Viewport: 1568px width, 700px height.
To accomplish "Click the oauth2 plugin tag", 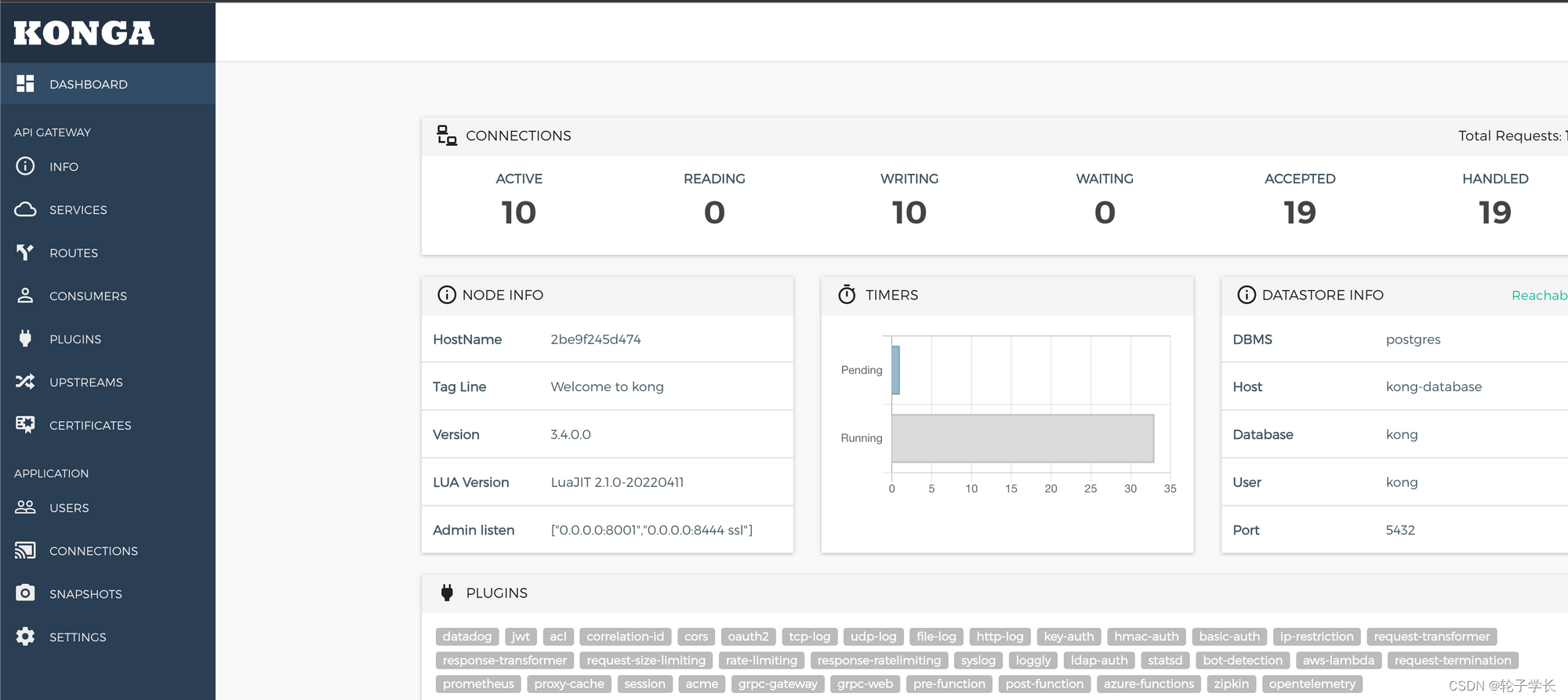I will (748, 637).
